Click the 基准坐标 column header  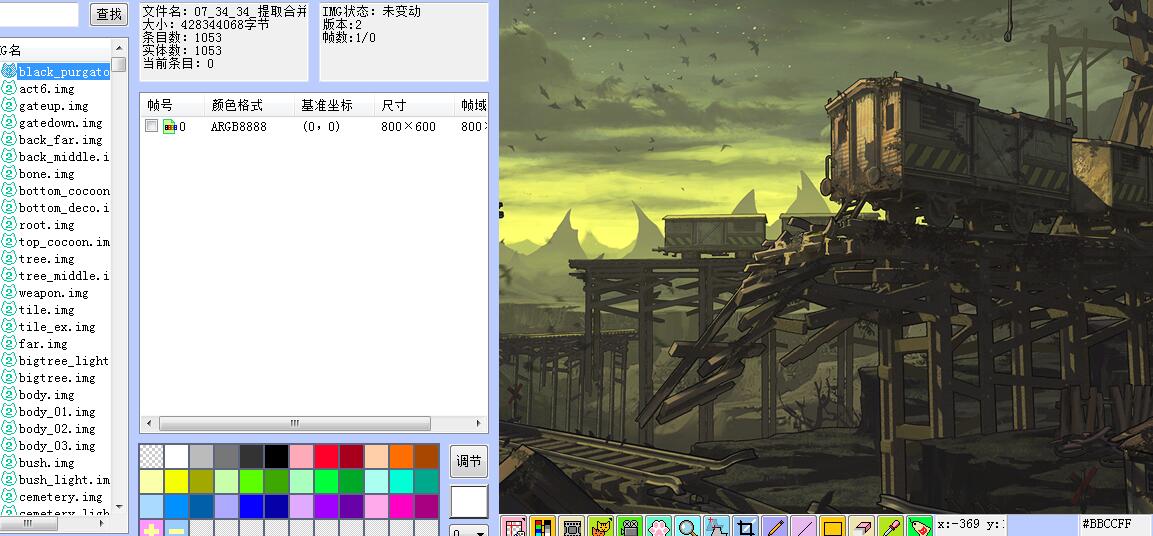point(326,106)
